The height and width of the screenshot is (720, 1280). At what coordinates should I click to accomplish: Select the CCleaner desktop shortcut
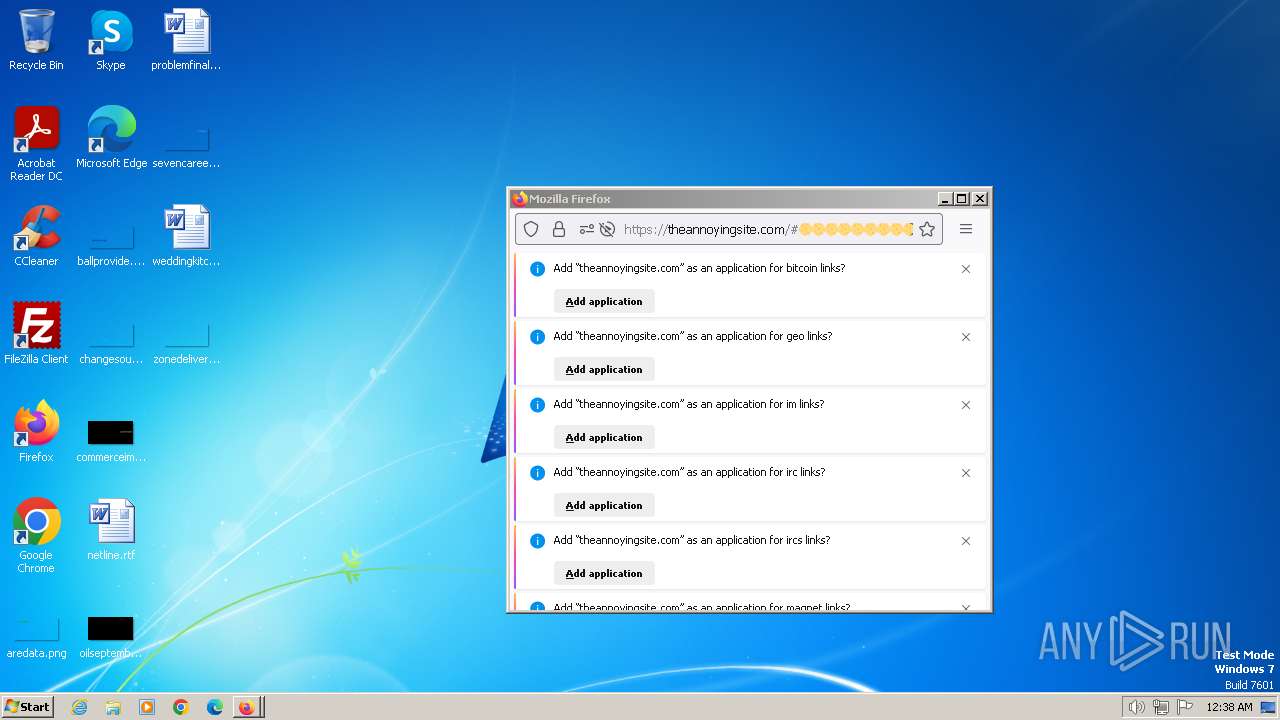(36, 236)
